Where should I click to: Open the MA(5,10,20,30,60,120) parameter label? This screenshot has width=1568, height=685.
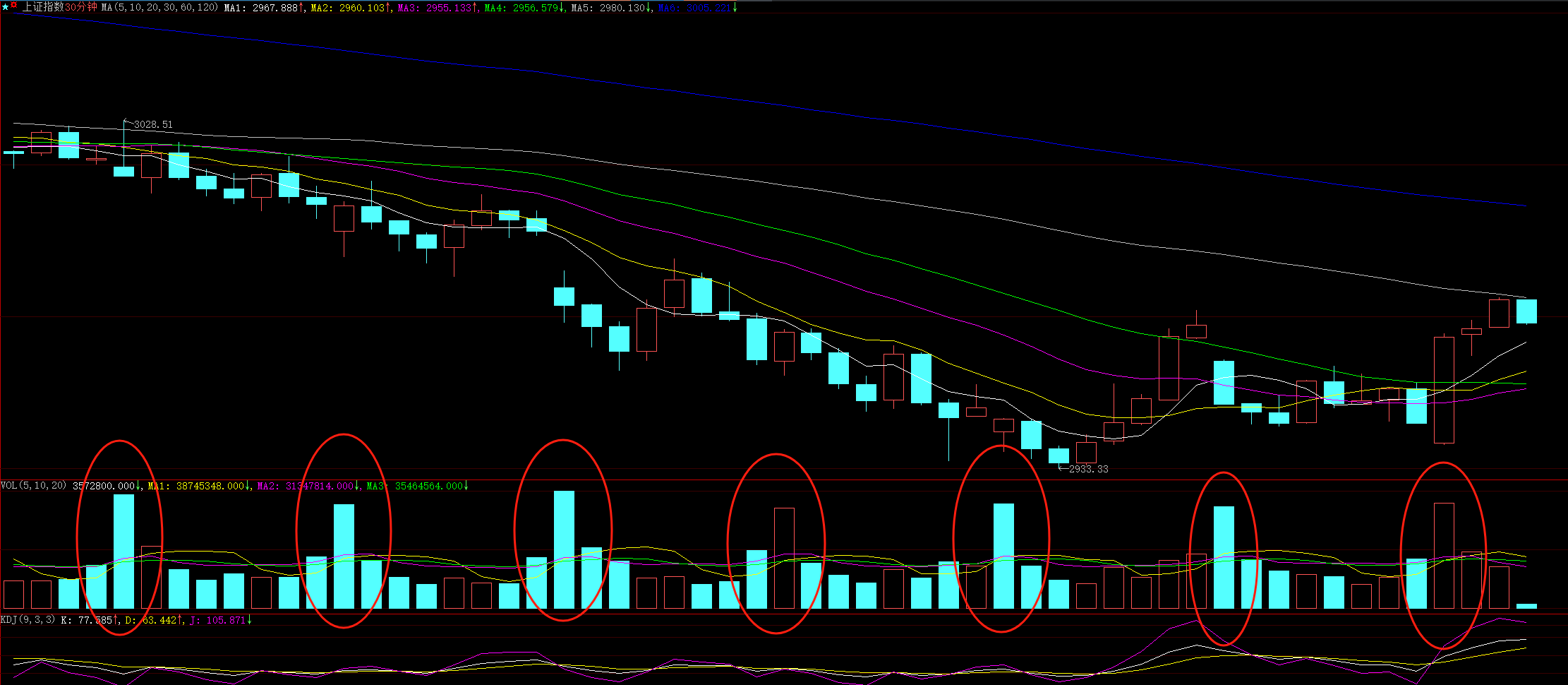pos(160,8)
